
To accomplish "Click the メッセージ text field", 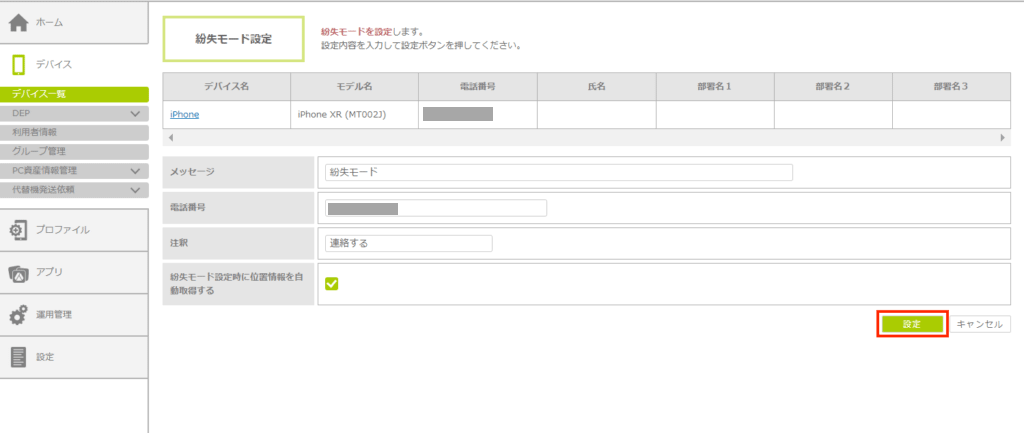I will pos(558,172).
